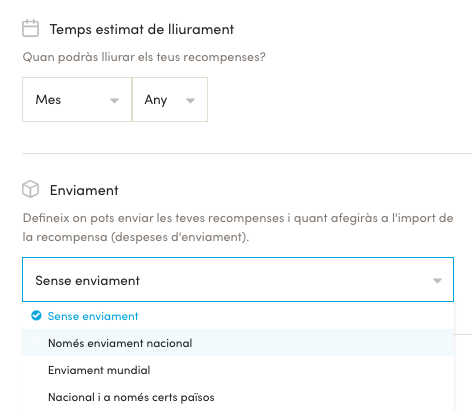
Task: Click the Enviament section heading
Action: point(84,190)
